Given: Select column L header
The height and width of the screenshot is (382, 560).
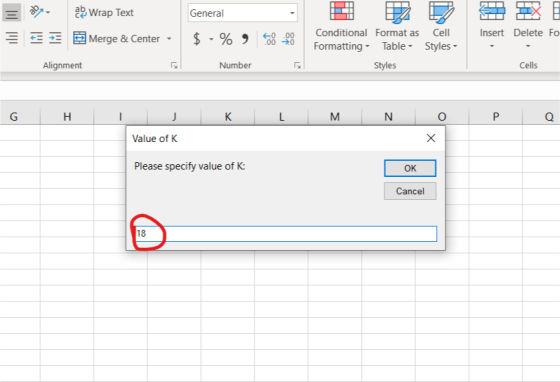Looking at the screenshot, I should pos(281,117).
